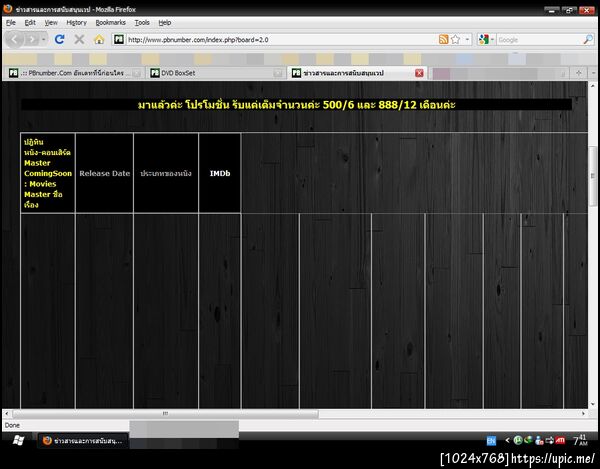
Task: Open the address bar history dropdown
Action: click(x=467, y=39)
